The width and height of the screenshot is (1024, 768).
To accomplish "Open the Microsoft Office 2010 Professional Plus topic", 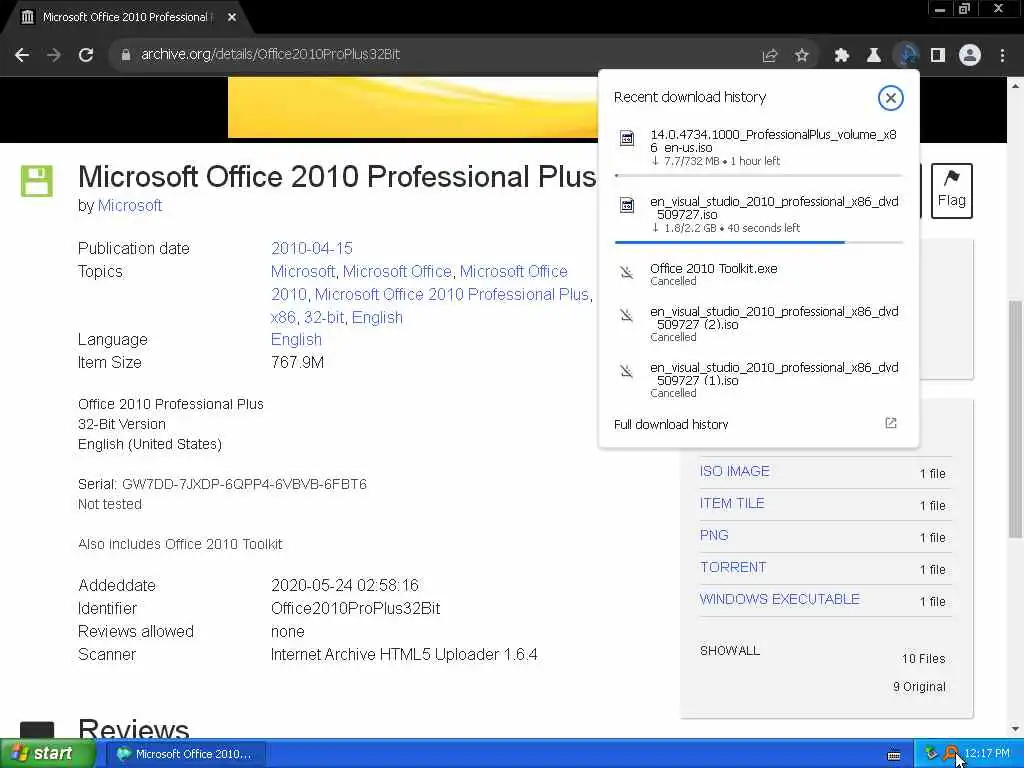I will [452, 295].
